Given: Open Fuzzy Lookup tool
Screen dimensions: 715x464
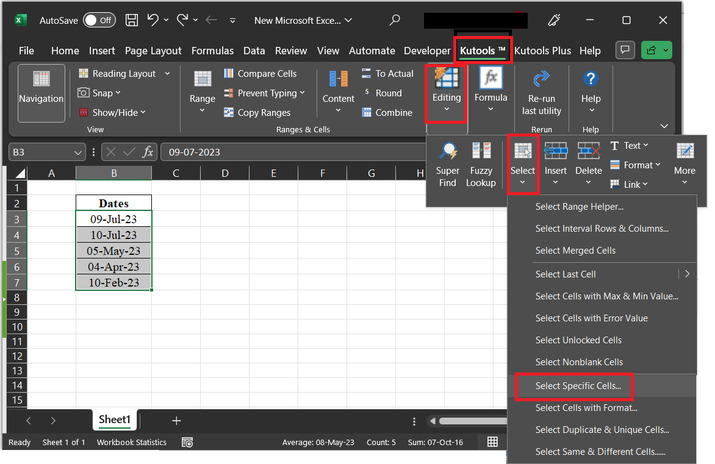Looking at the screenshot, I should click(x=481, y=164).
